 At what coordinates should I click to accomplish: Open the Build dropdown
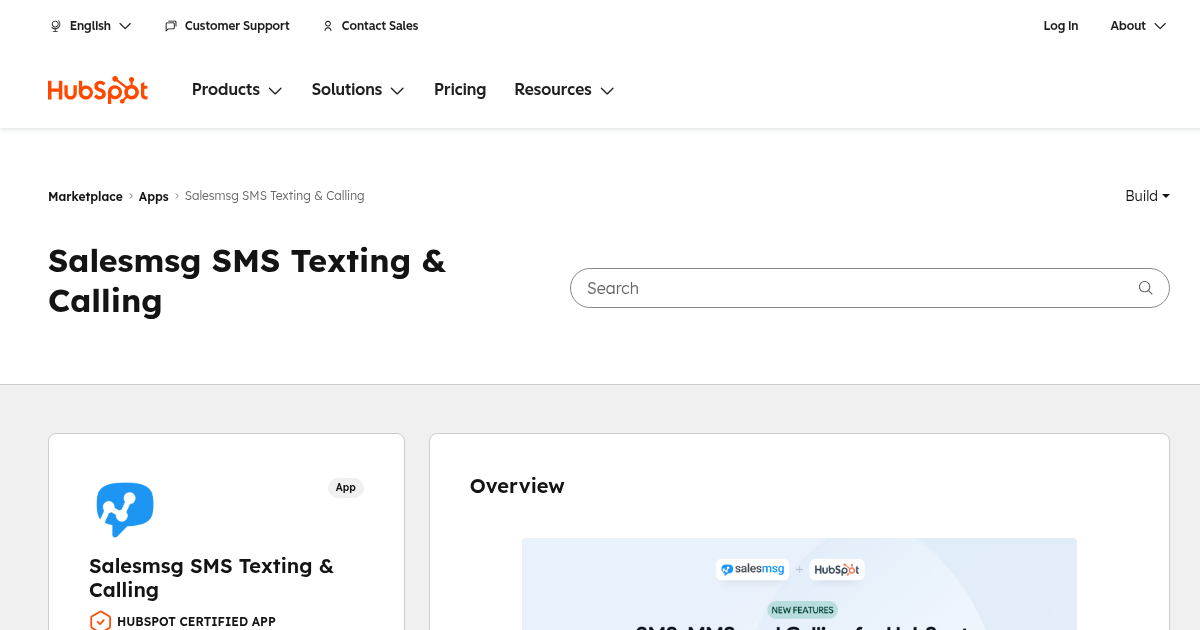click(1147, 196)
